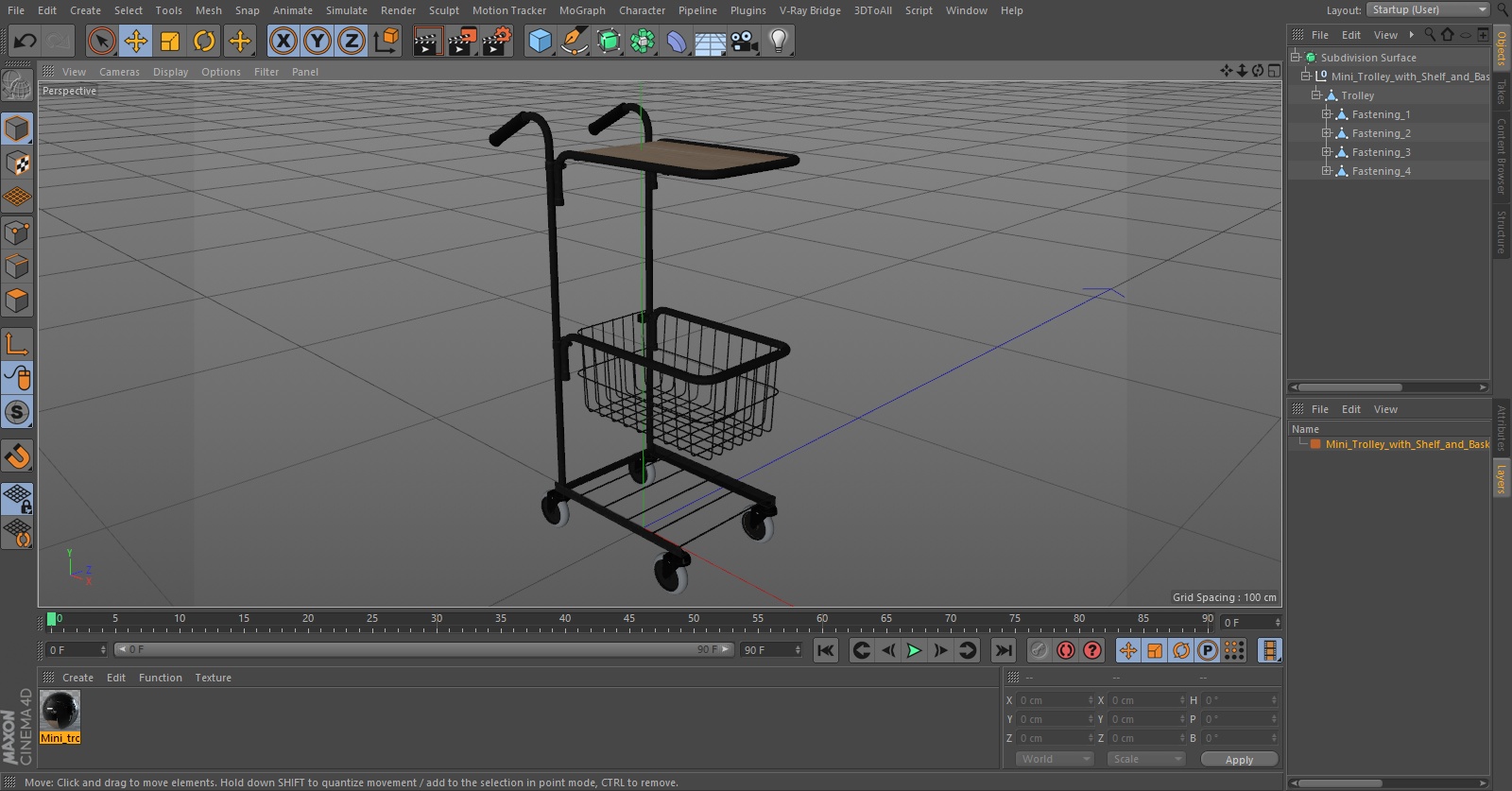Click the preview range slider bar
Viewport: 1512px width, 791px height.
tap(423, 649)
